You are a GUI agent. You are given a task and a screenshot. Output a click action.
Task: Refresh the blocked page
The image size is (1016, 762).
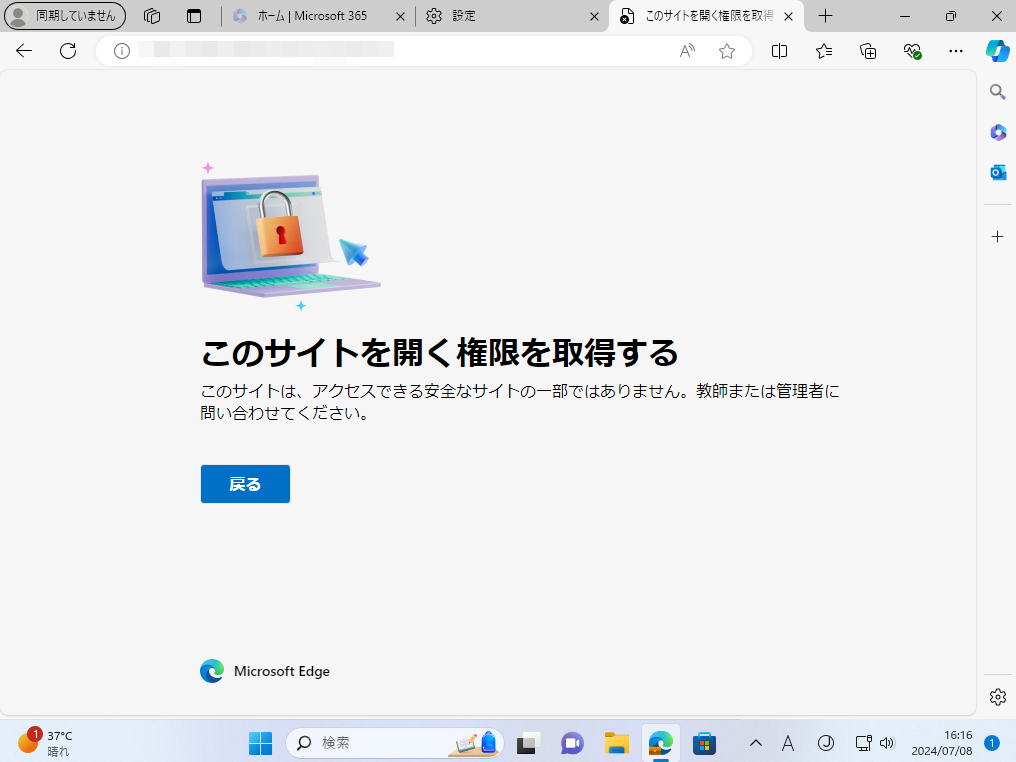pyautogui.click(x=67, y=51)
